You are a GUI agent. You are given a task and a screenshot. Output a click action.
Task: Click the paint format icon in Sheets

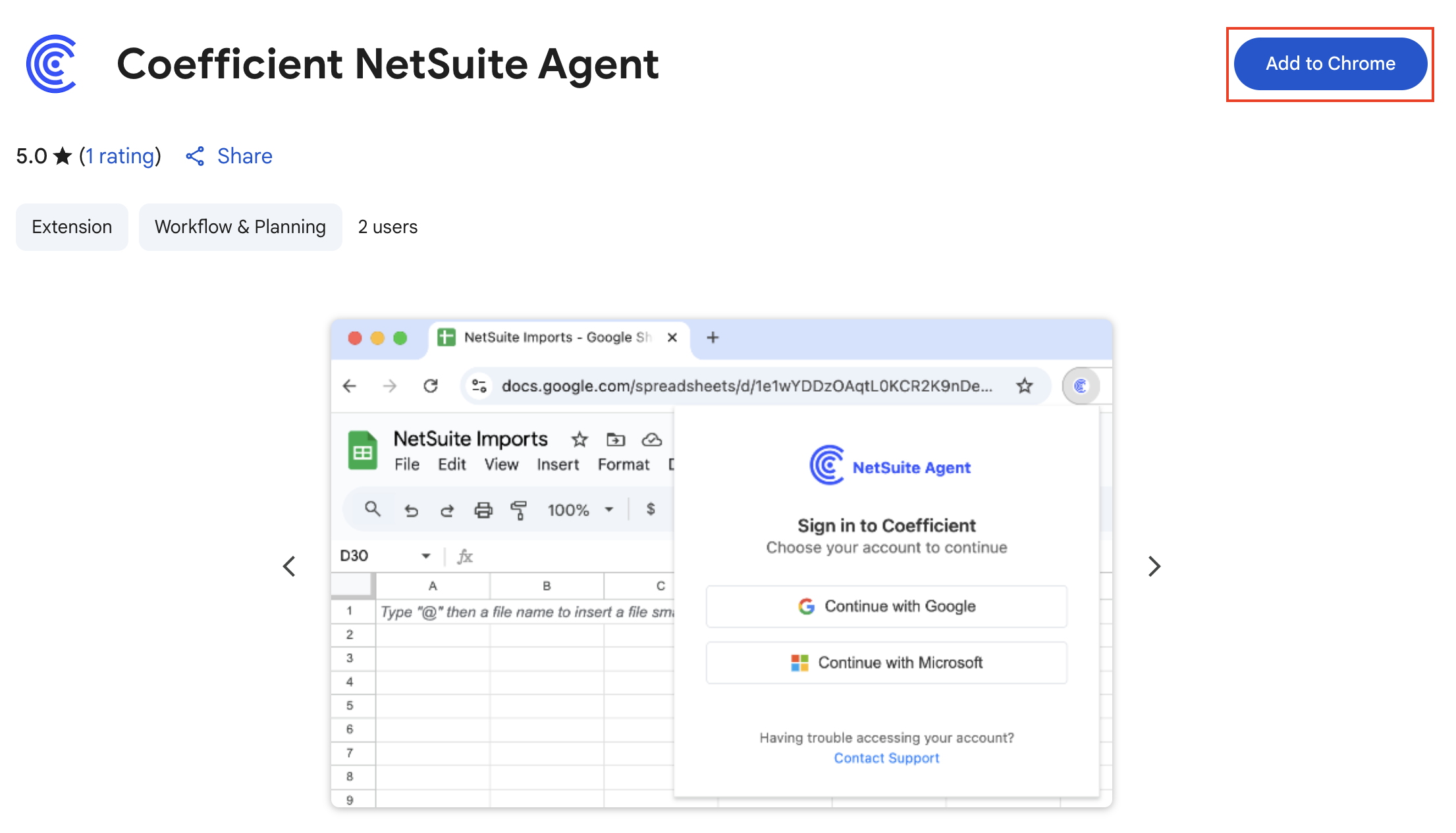(519, 510)
